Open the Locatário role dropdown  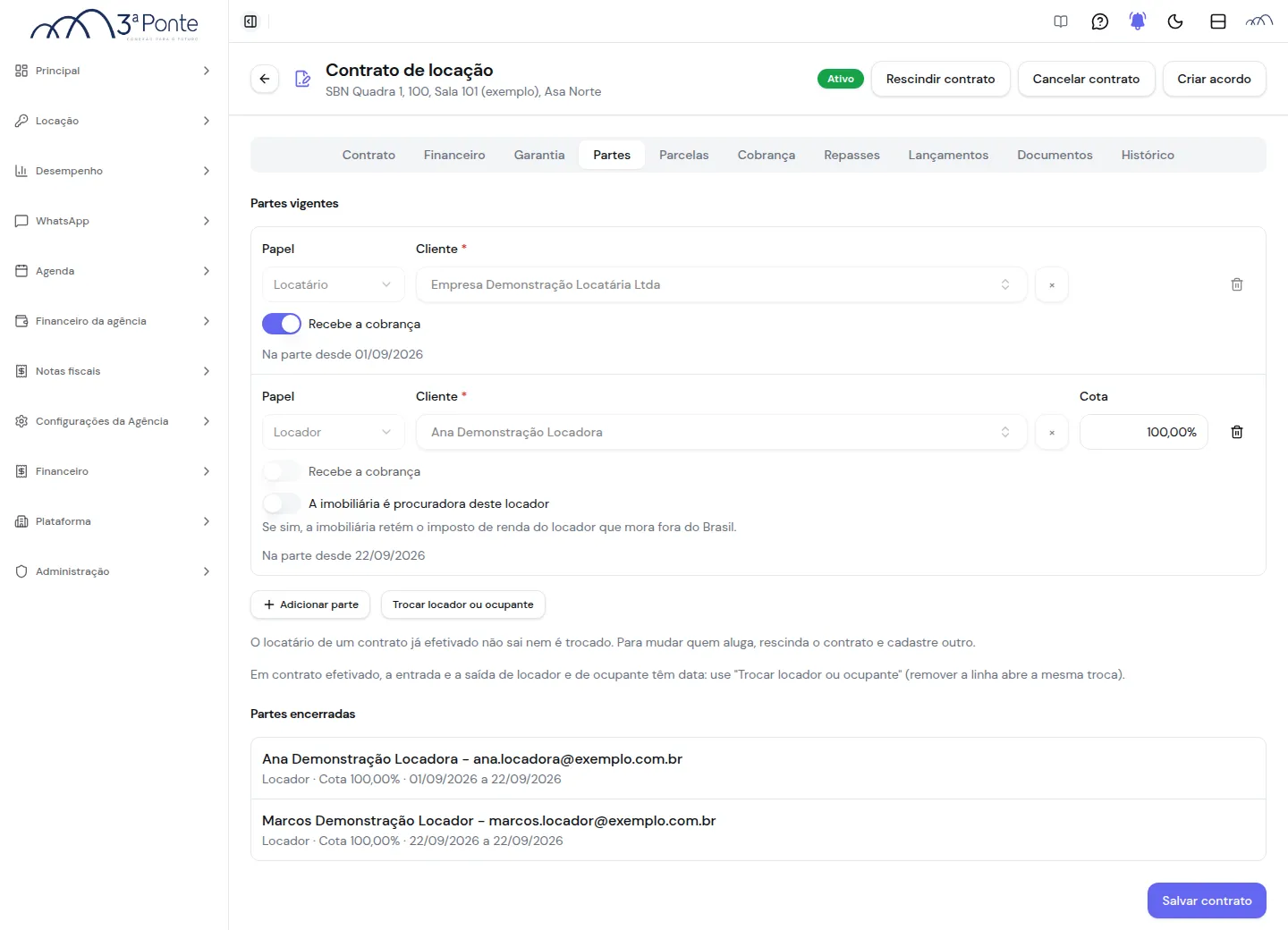click(333, 284)
